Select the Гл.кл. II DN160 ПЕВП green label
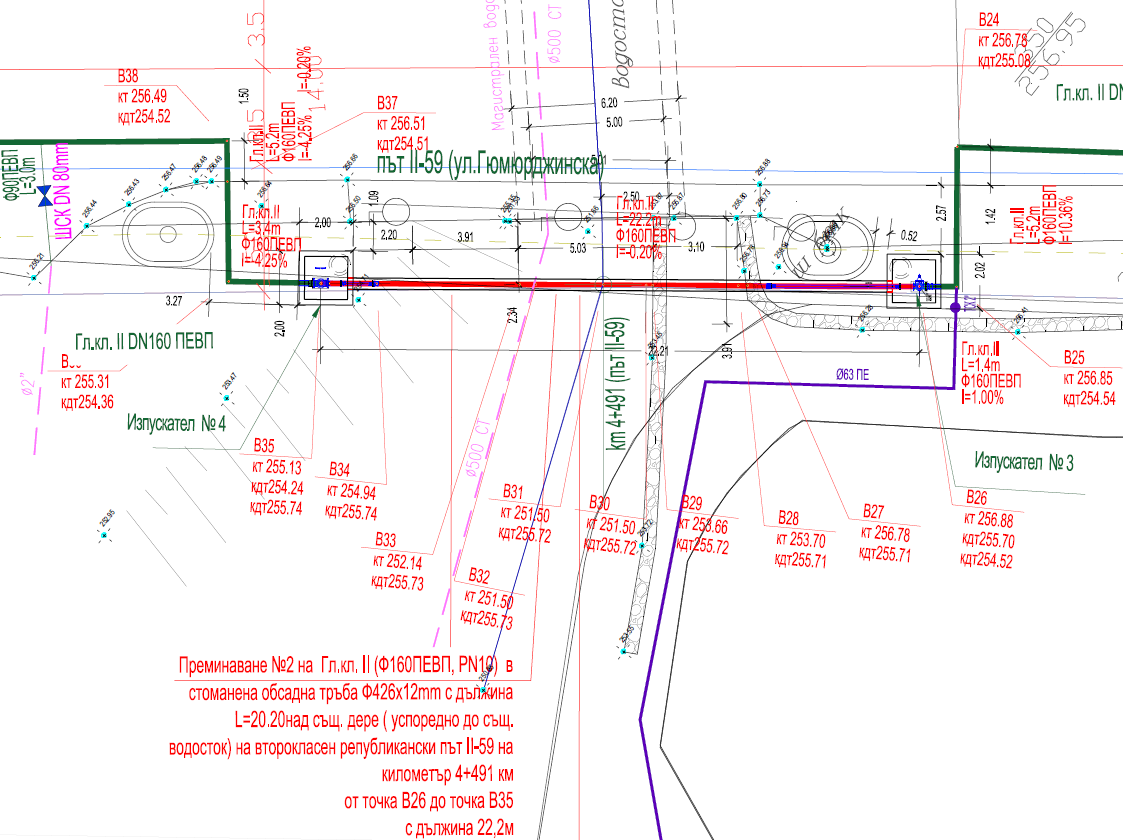1123x840 pixels. click(144, 342)
